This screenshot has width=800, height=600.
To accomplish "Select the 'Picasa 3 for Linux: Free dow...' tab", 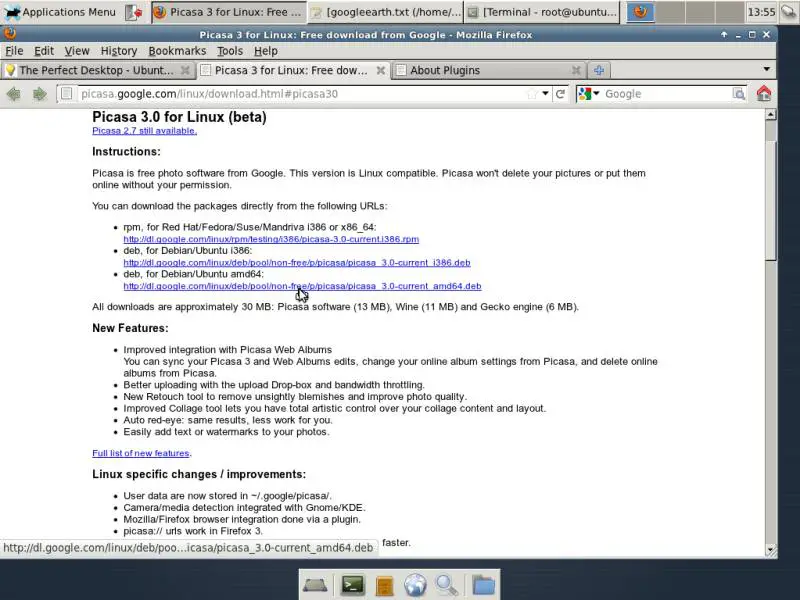I will 293,70.
